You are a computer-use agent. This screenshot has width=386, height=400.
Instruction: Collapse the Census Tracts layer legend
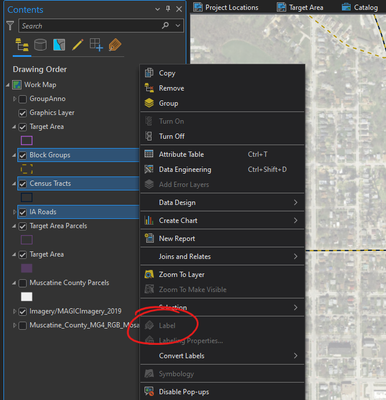coord(14,184)
